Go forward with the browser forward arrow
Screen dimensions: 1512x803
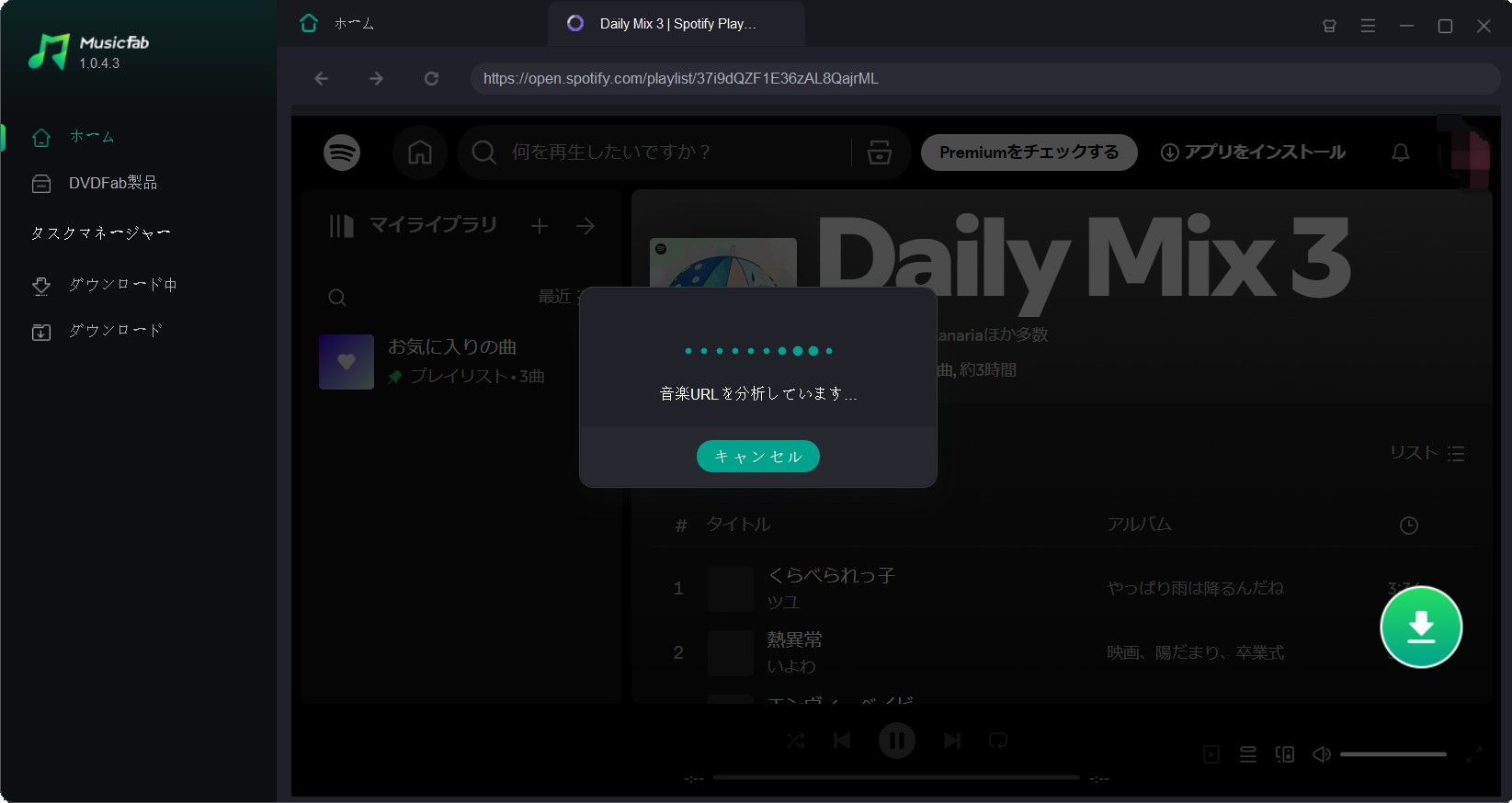click(x=376, y=79)
